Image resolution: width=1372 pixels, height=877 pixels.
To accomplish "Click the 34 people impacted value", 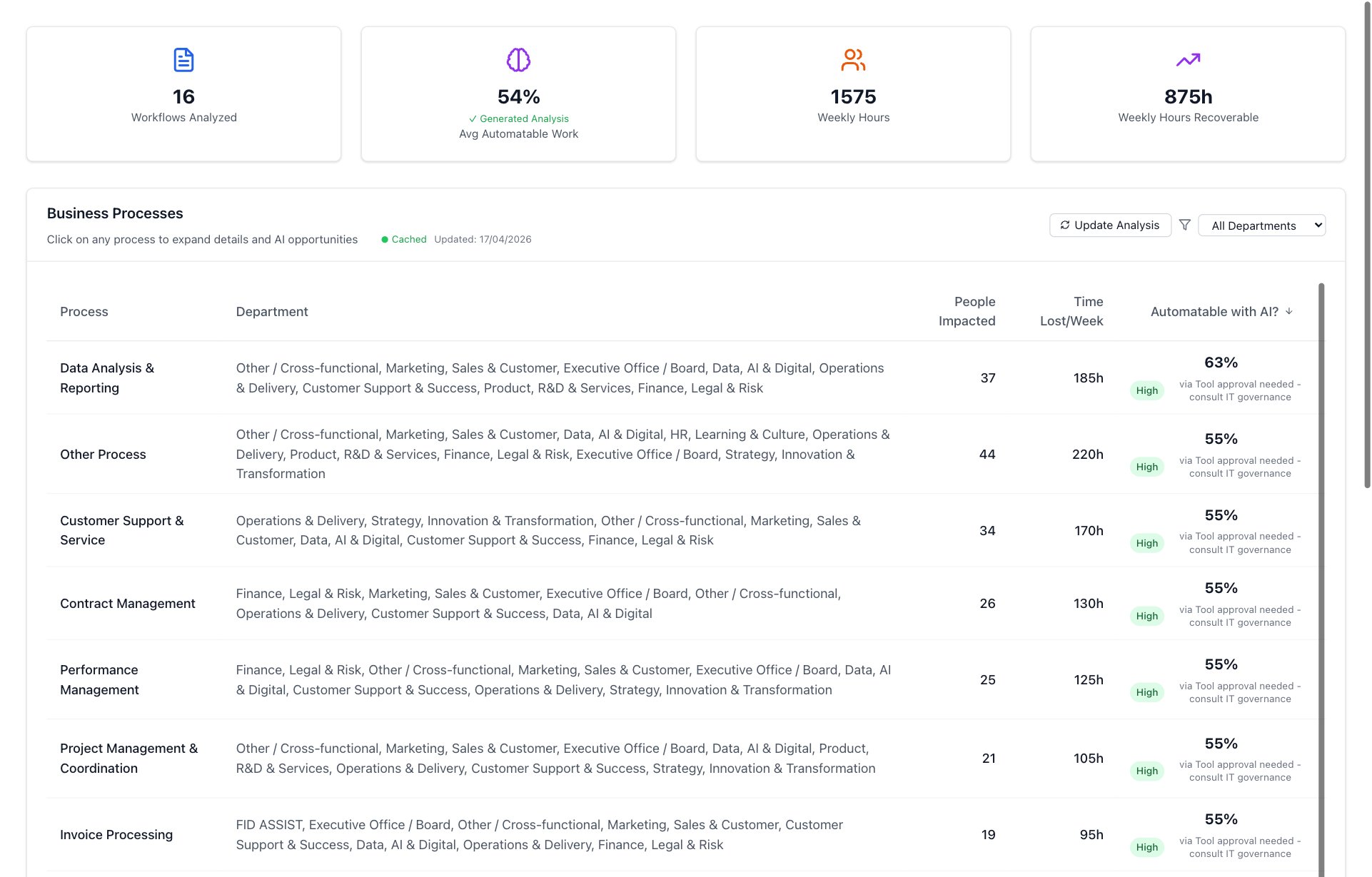I will click(x=987, y=531).
